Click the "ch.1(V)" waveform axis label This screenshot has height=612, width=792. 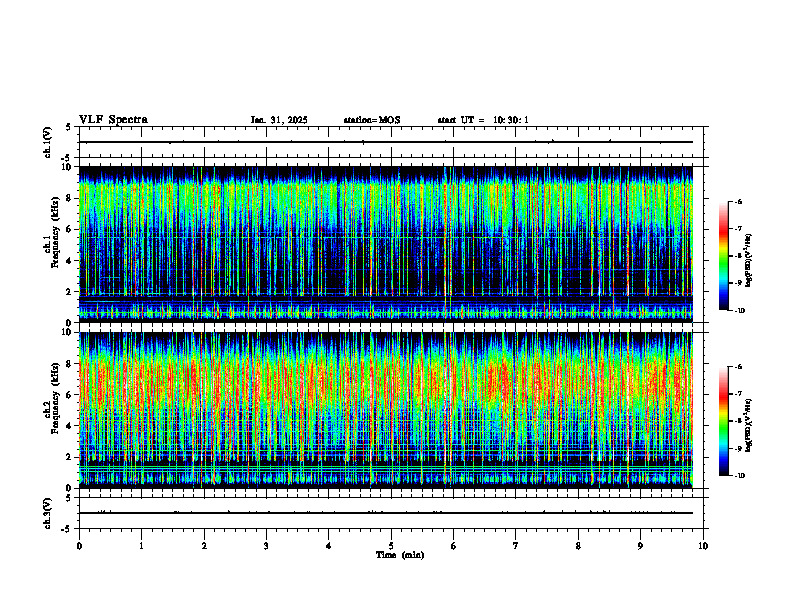(48, 142)
